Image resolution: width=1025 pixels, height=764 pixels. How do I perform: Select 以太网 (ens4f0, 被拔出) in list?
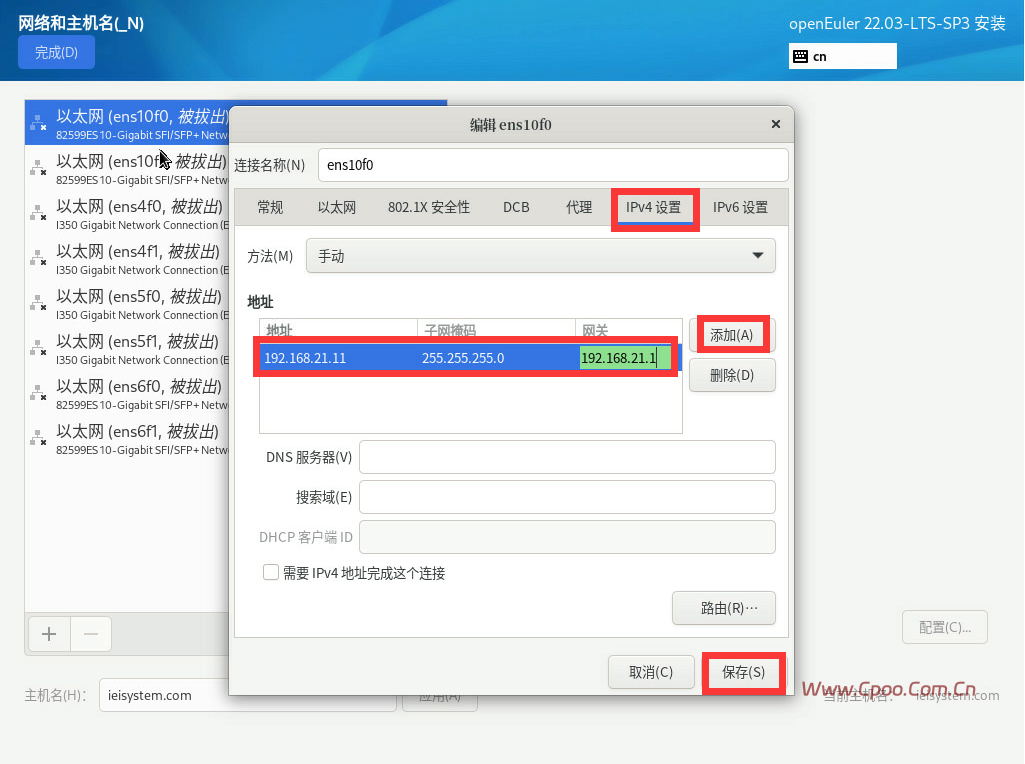pyautogui.click(x=127, y=214)
